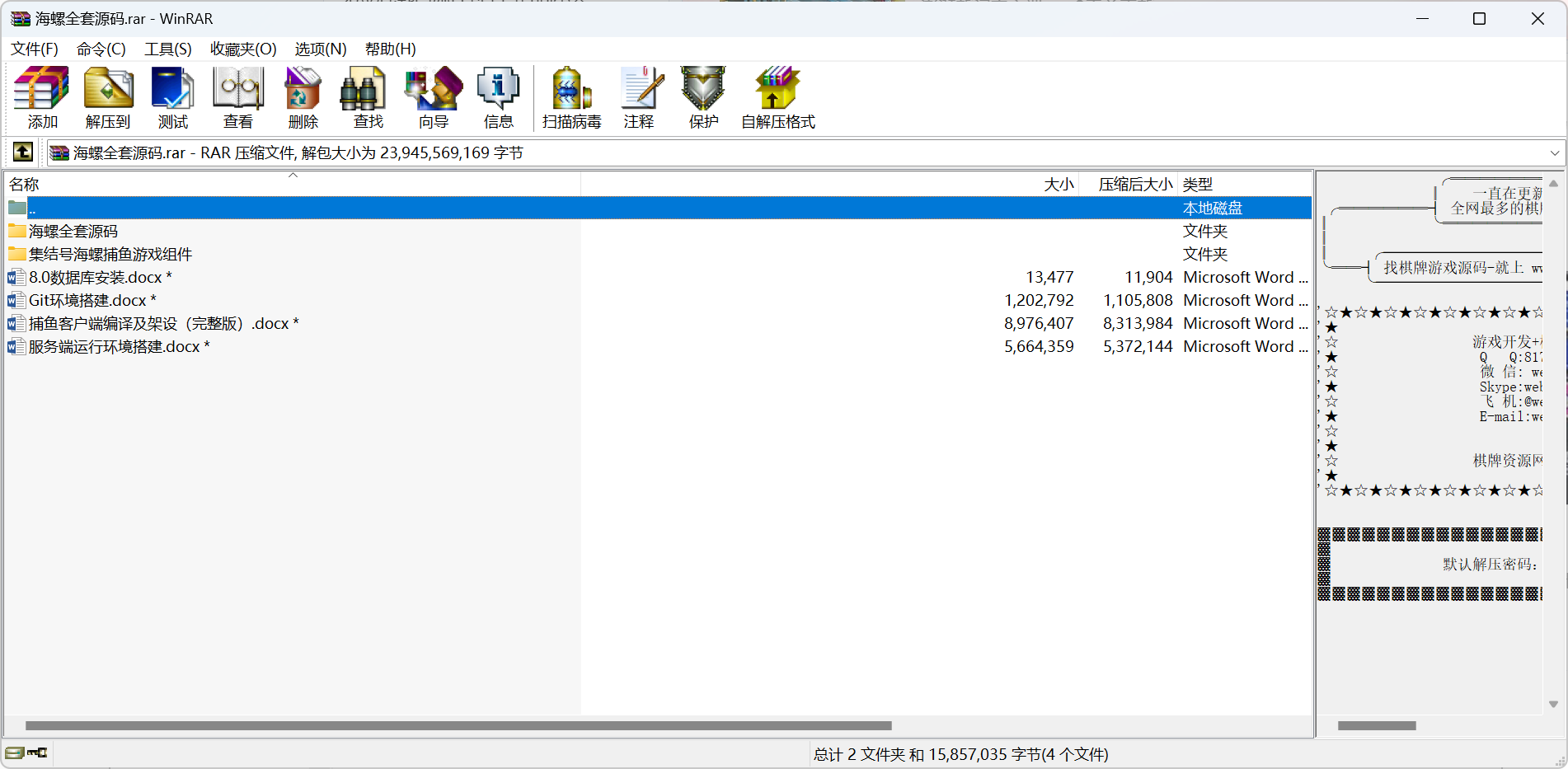The width and height of the screenshot is (1568, 769).
Task: Click the Word icon of 8.0数据库安装.docx
Action: click(16, 277)
